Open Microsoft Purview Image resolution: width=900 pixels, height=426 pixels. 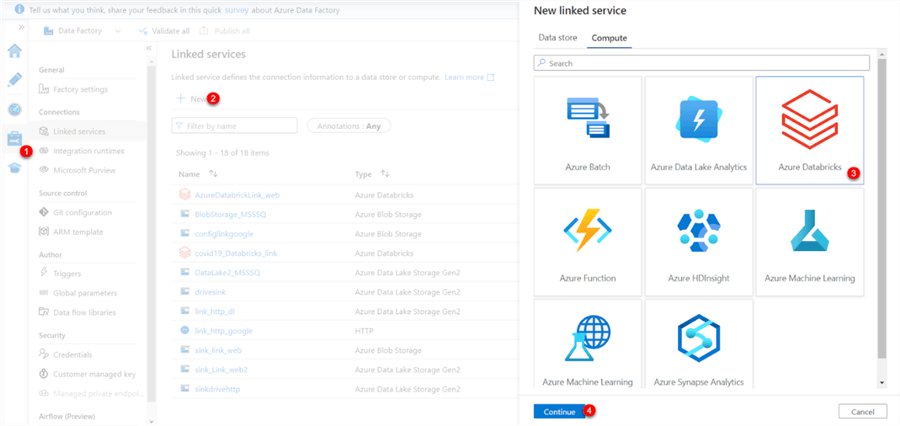77,171
